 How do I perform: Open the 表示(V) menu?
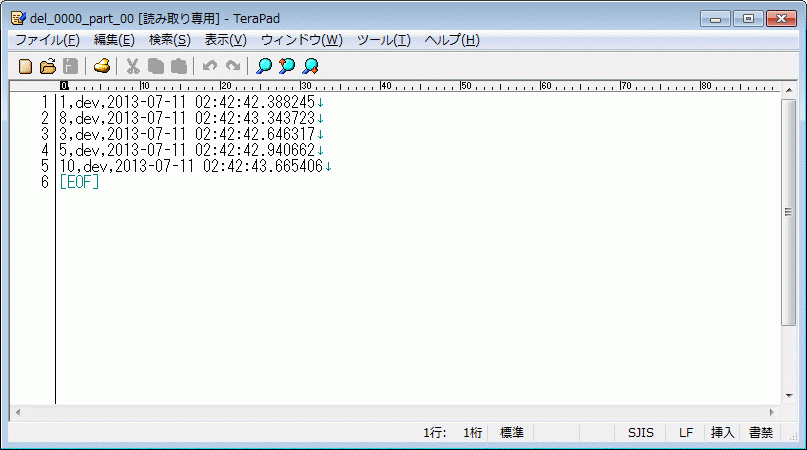225,40
